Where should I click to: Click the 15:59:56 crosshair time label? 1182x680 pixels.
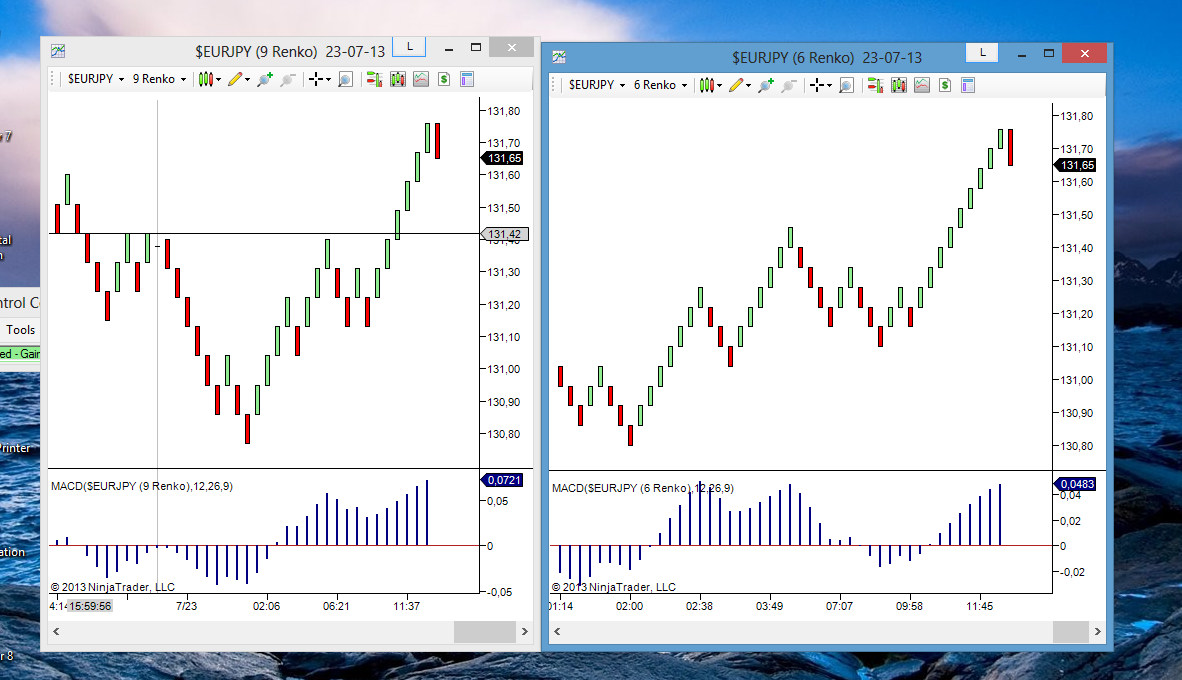[90, 606]
